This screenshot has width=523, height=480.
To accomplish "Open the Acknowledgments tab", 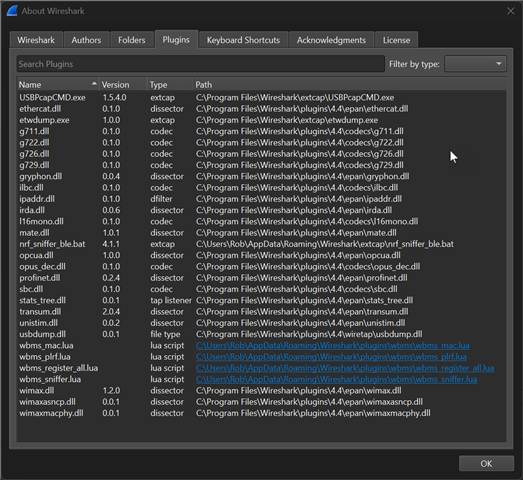I will click(x=331, y=40).
